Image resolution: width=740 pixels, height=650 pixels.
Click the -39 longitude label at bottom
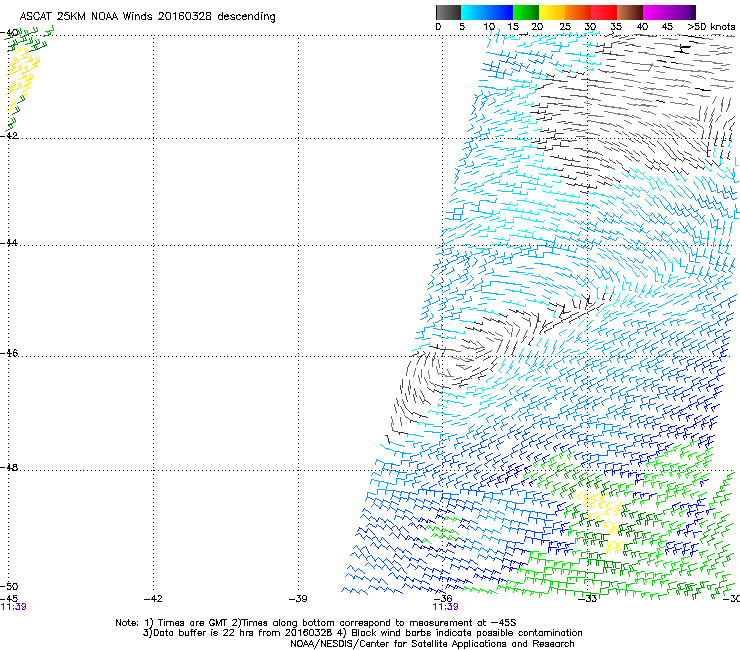click(298, 599)
